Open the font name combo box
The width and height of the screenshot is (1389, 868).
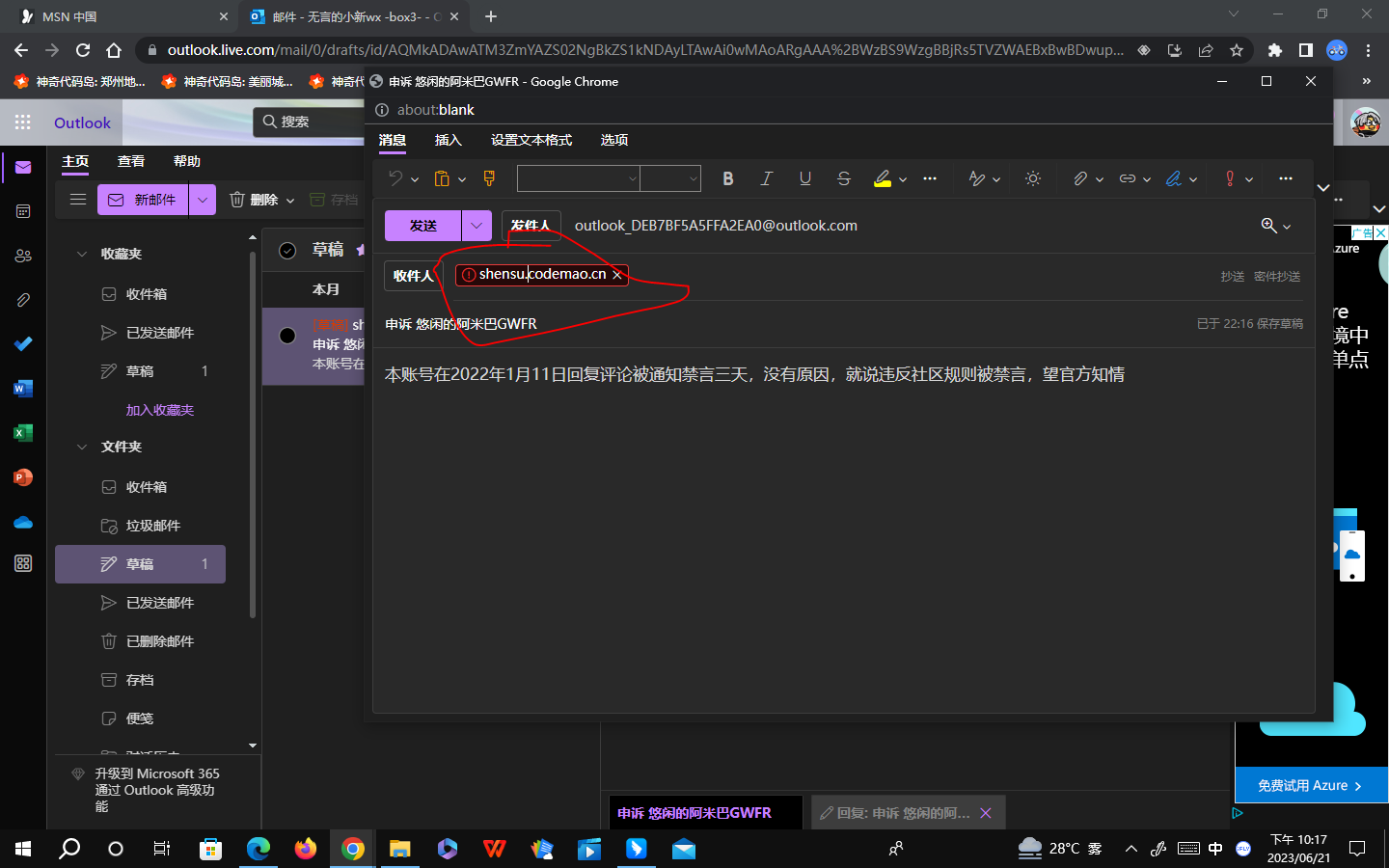579,178
